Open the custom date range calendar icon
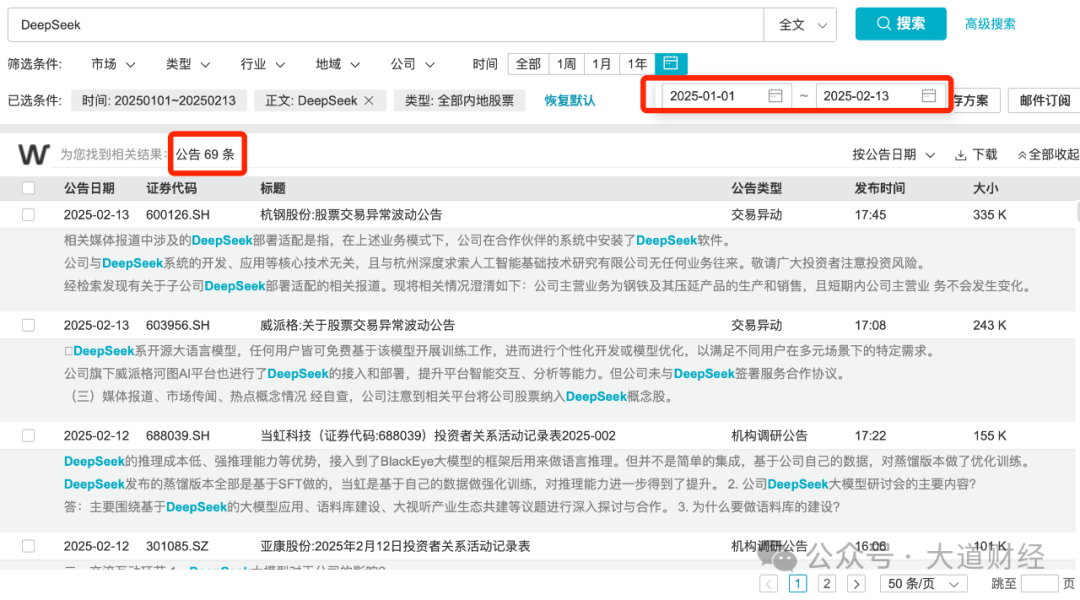Screen dimensions: 1080x600 coord(670,62)
